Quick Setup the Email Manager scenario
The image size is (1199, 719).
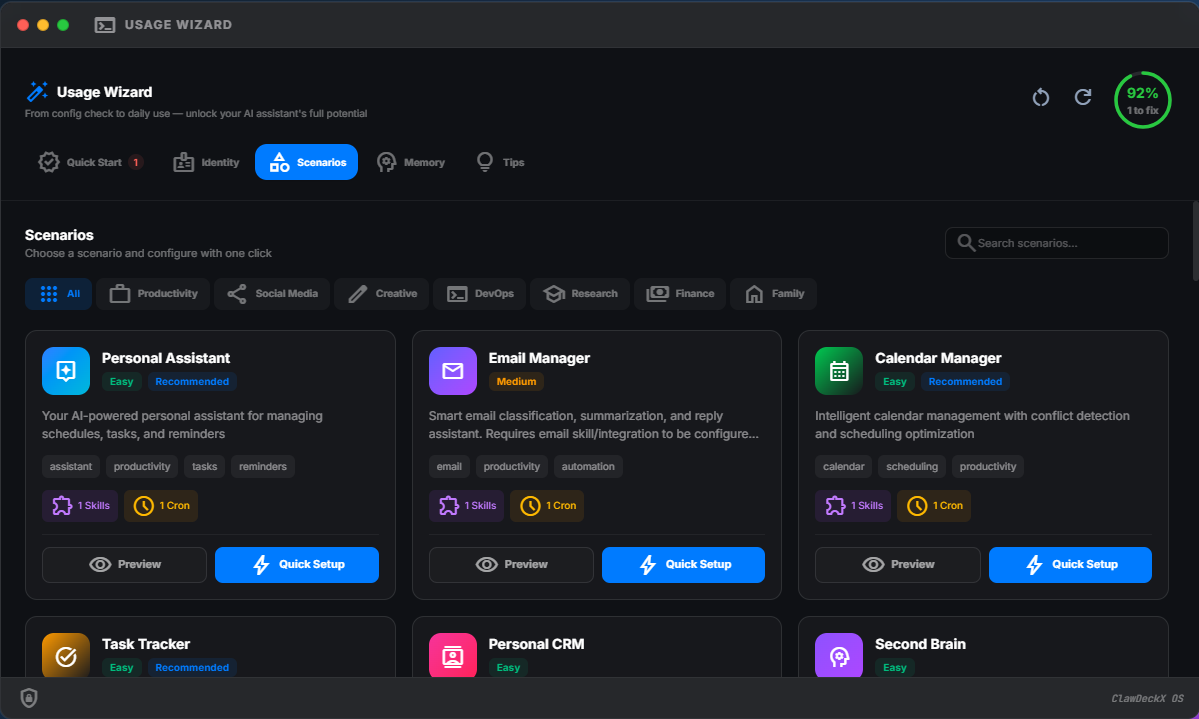coord(683,565)
